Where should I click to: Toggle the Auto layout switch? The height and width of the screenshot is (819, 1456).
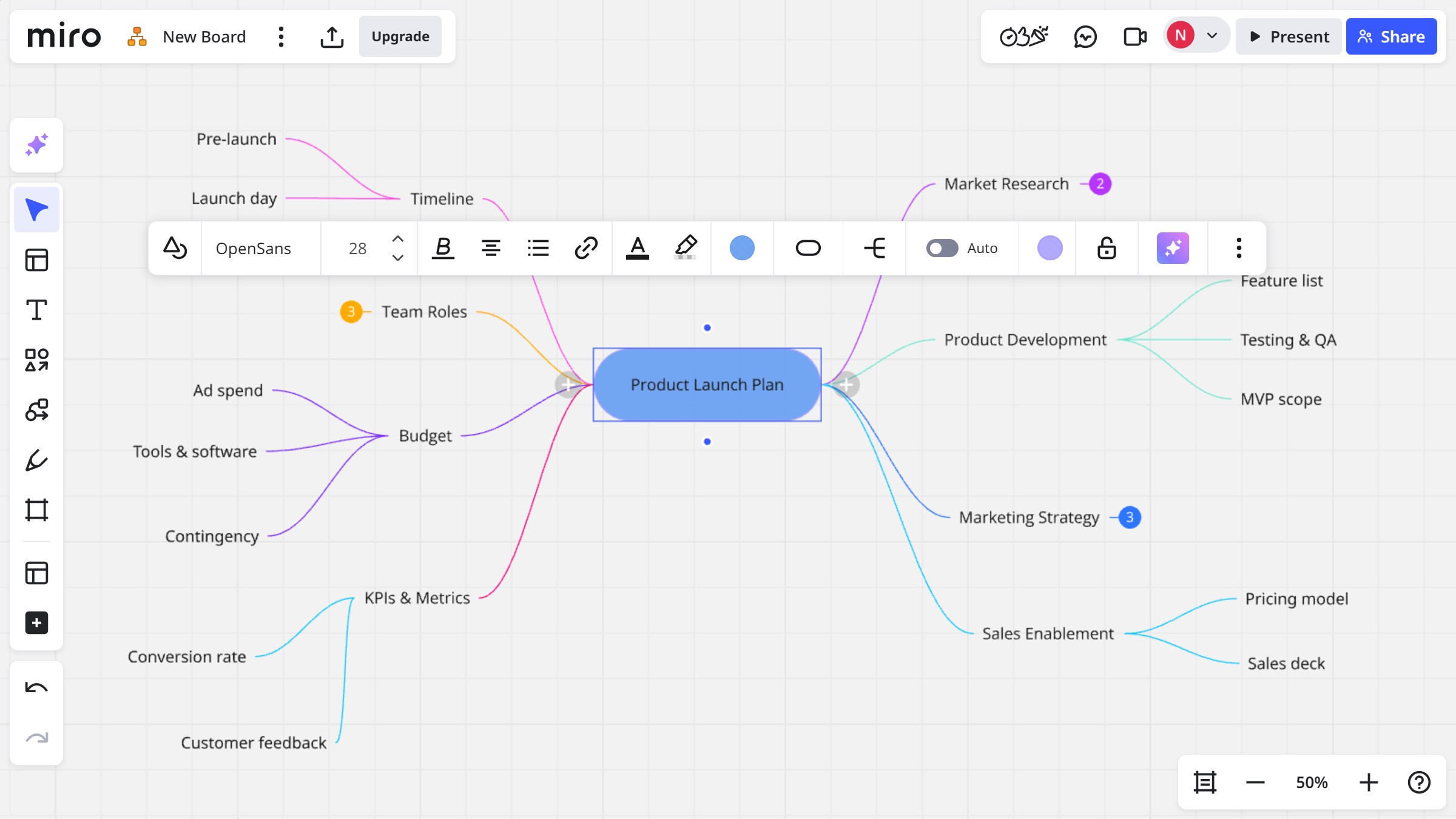[x=942, y=248]
